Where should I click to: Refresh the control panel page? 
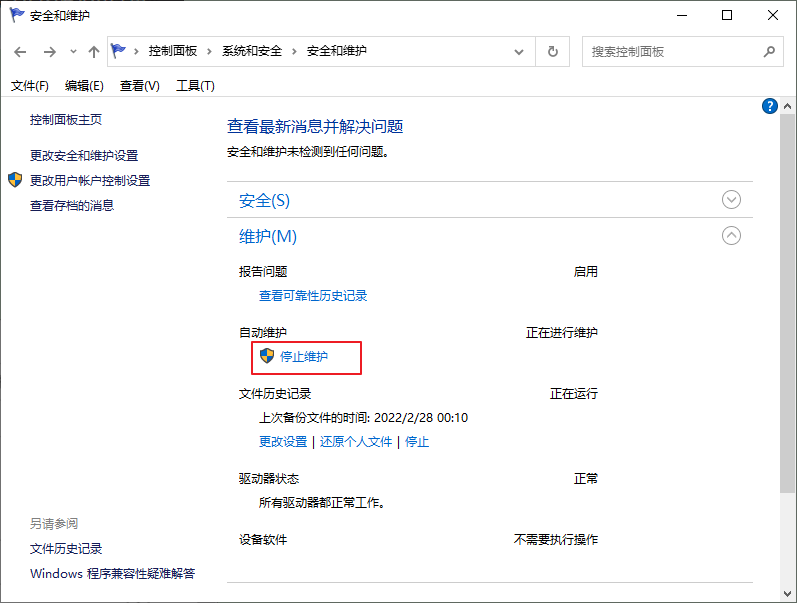pos(553,51)
